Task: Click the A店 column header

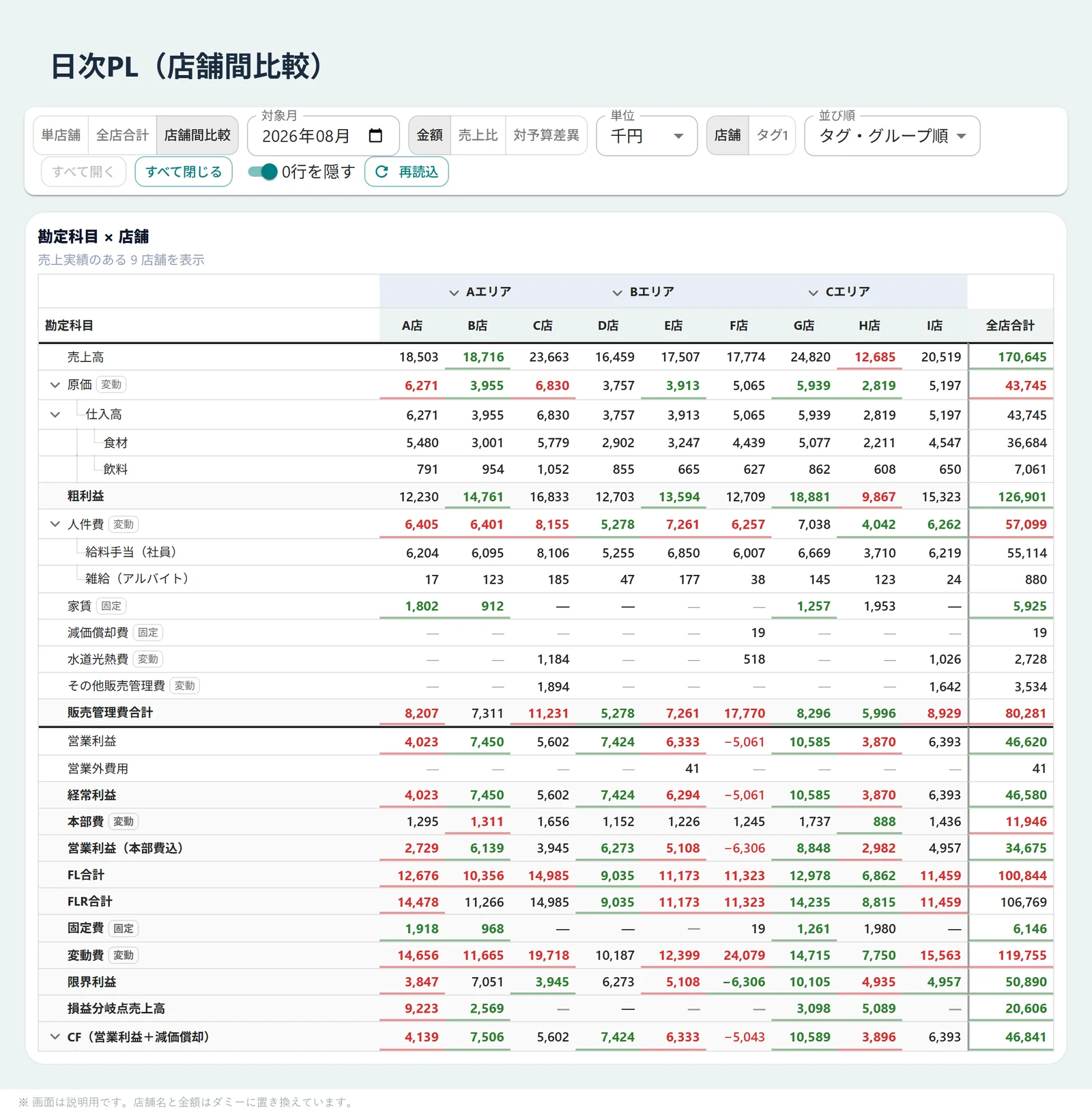Action: [412, 326]
